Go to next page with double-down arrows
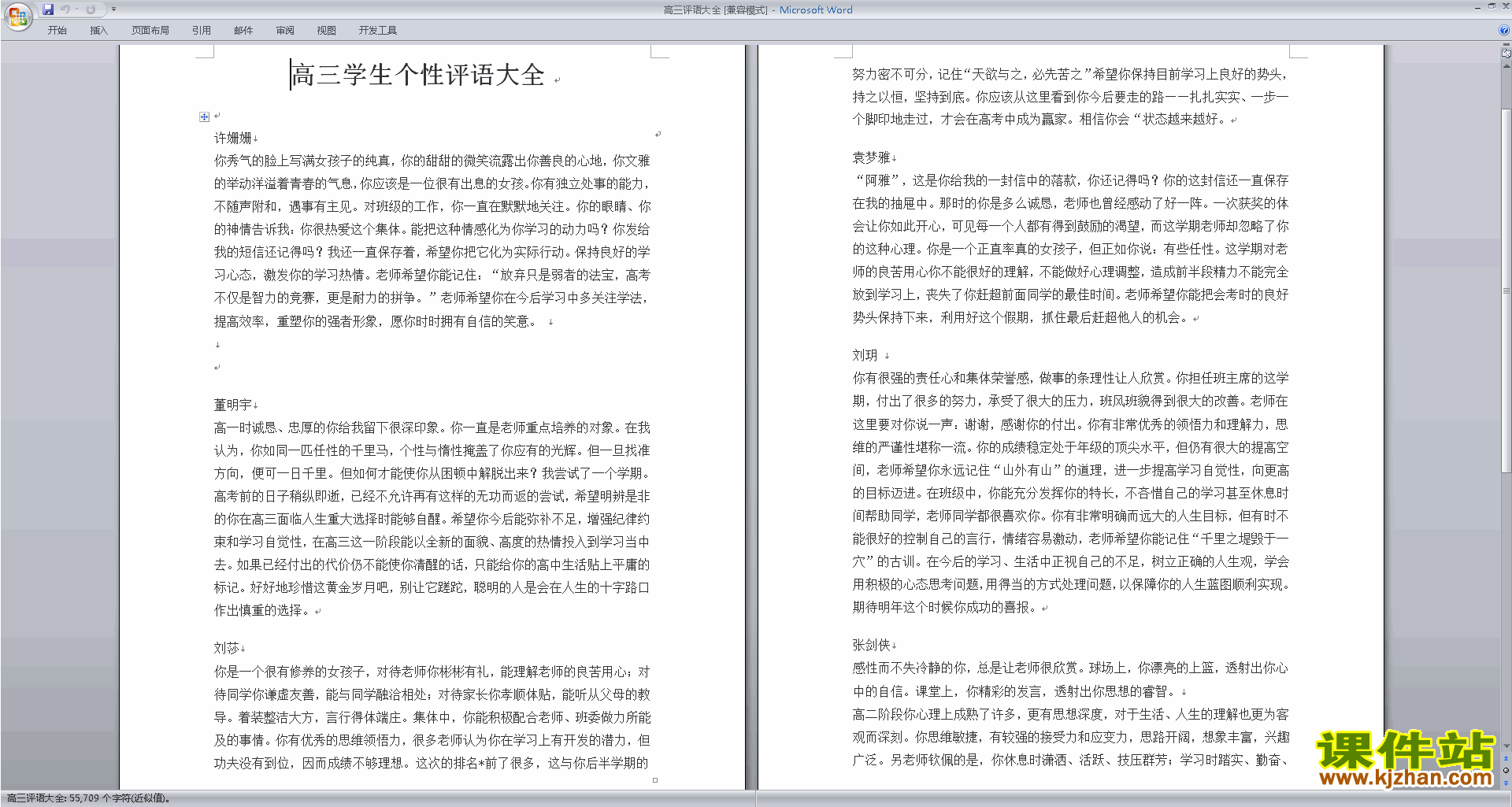This screenshot has width=1512, height=807. point(1506,782)
